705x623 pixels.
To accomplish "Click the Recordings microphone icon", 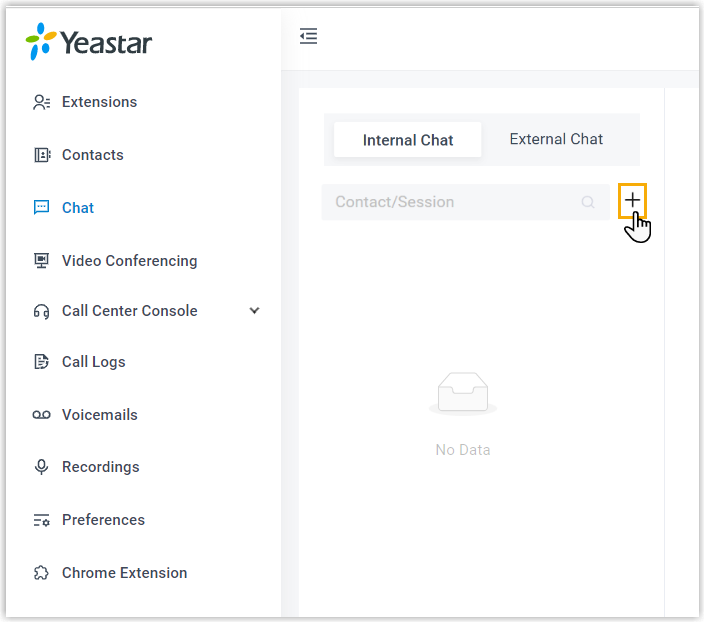I will tap(41, 467).
